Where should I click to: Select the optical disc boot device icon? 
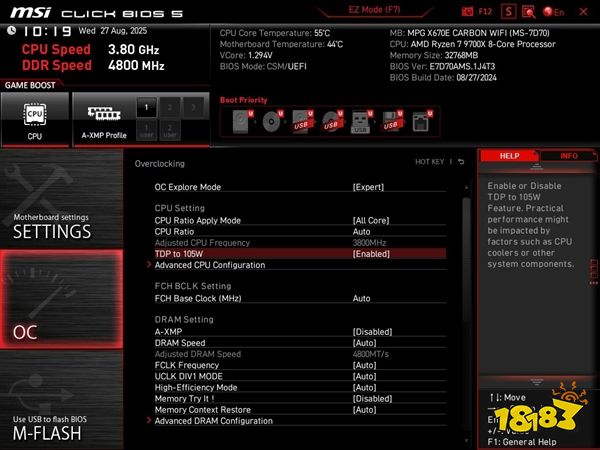tap(272, 122)
